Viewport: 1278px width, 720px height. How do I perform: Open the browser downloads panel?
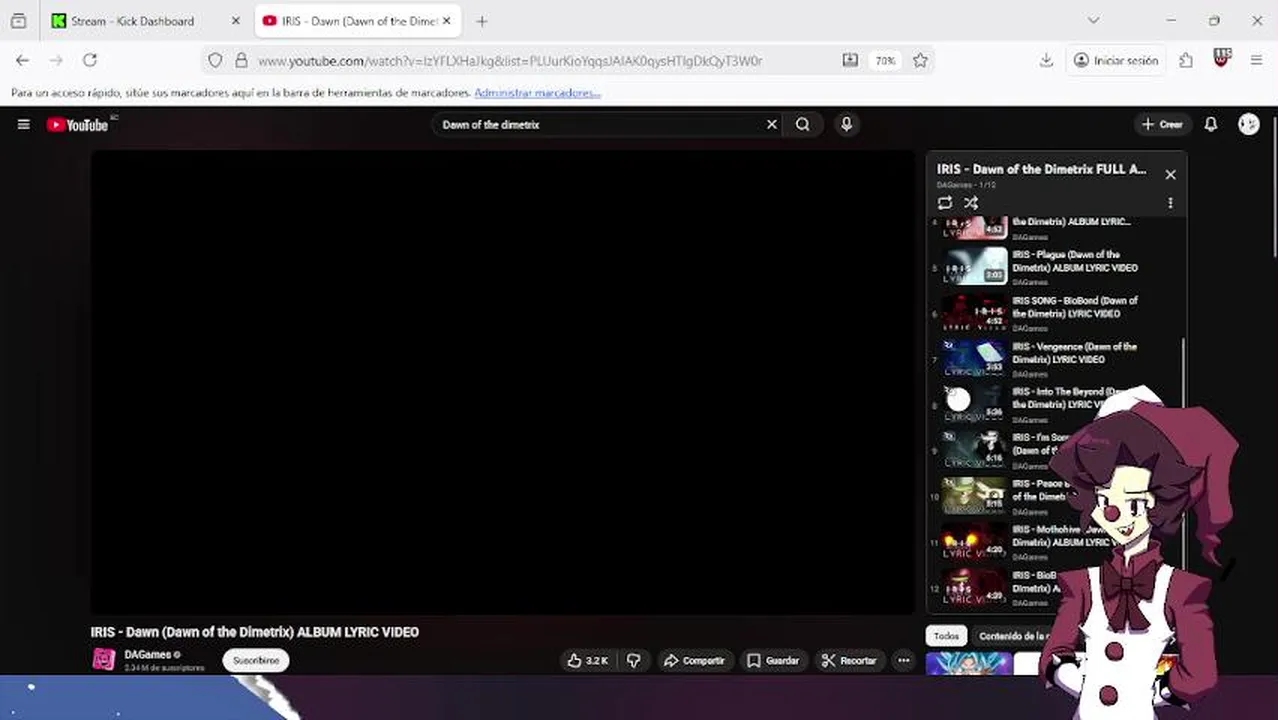1046,61
